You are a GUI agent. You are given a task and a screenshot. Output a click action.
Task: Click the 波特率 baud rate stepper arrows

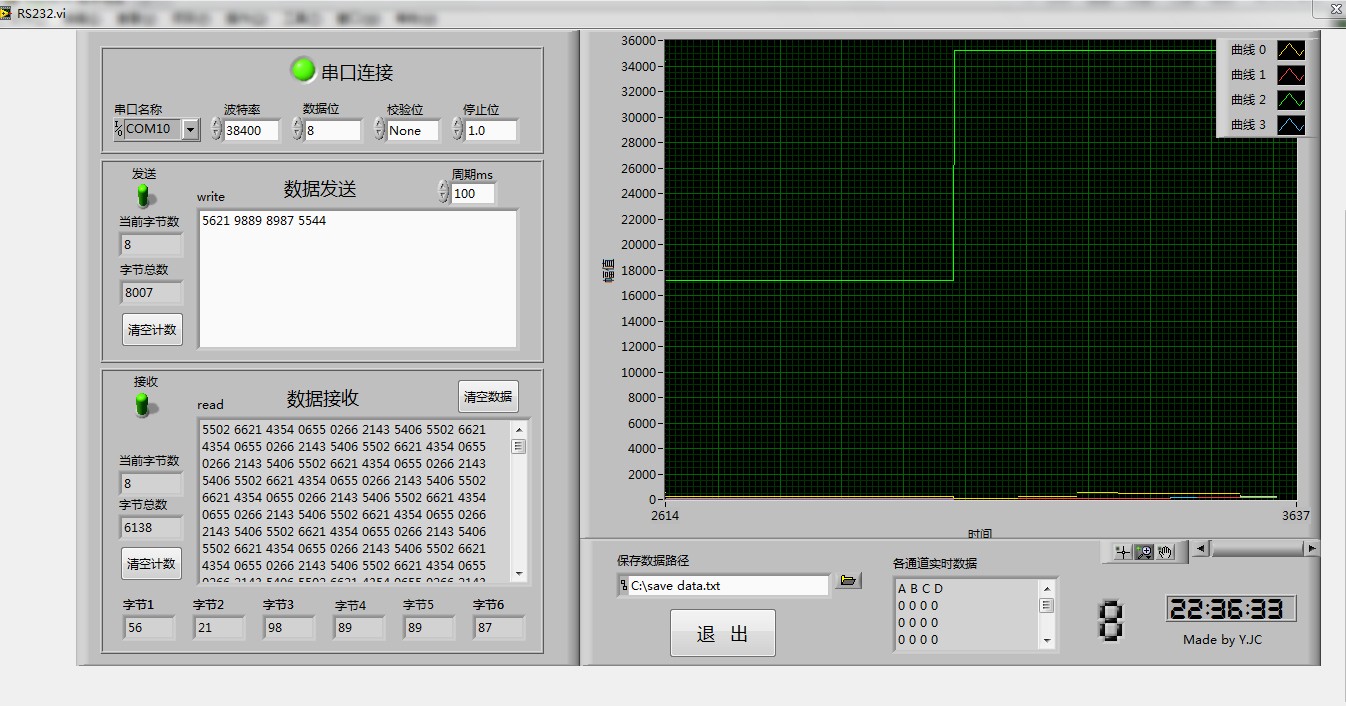[217, 129]
